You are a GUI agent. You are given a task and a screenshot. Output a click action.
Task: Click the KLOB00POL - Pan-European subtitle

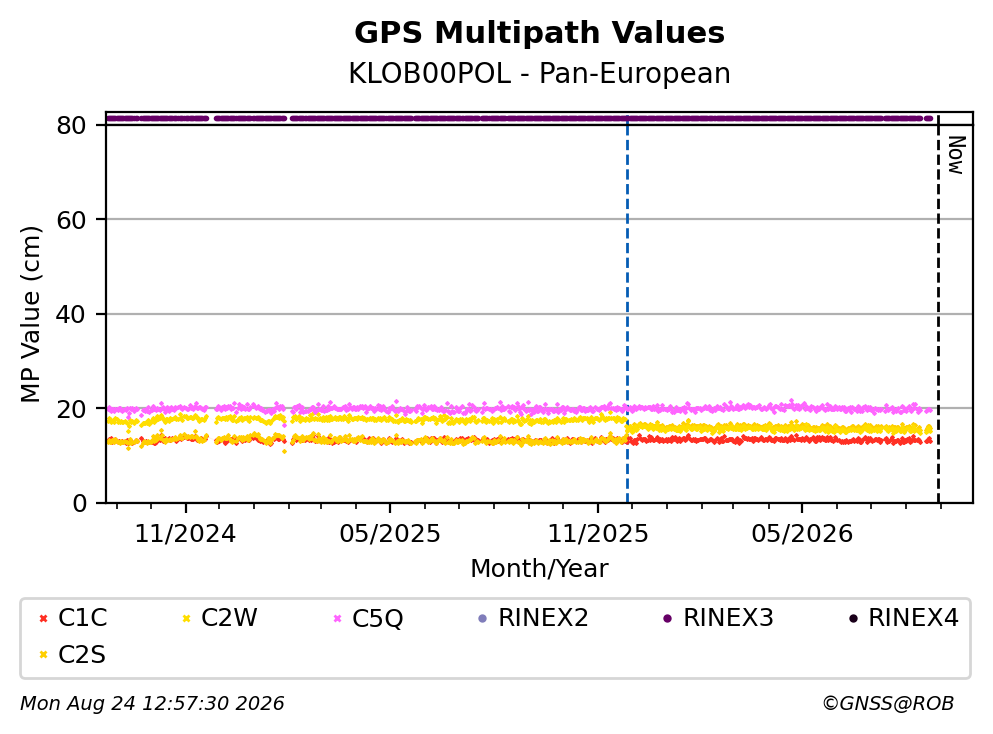(540, 73)
